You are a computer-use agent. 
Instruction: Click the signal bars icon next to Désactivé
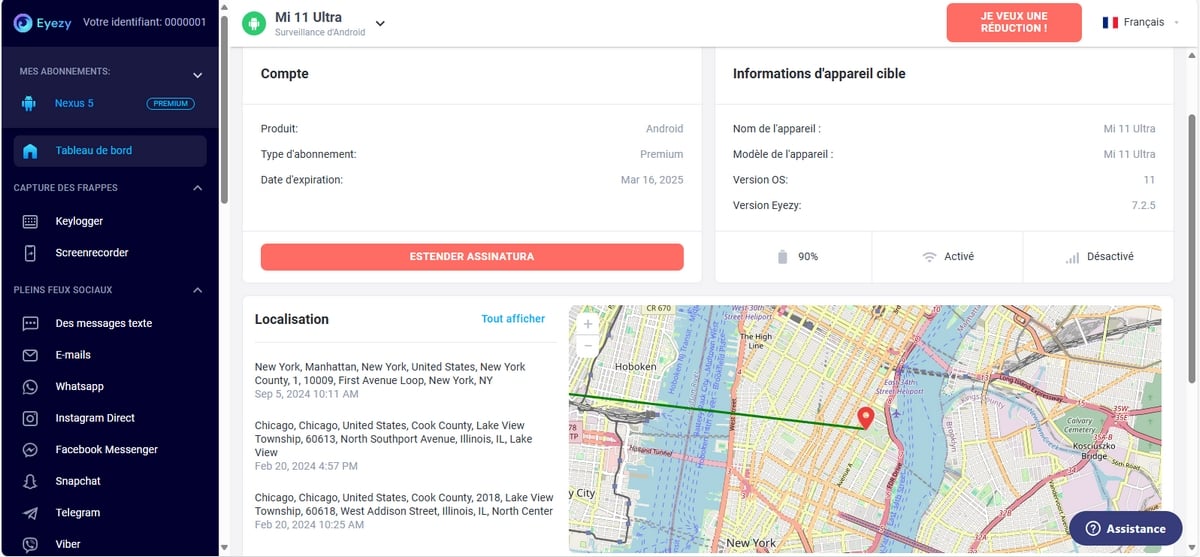pos(1072,258)
